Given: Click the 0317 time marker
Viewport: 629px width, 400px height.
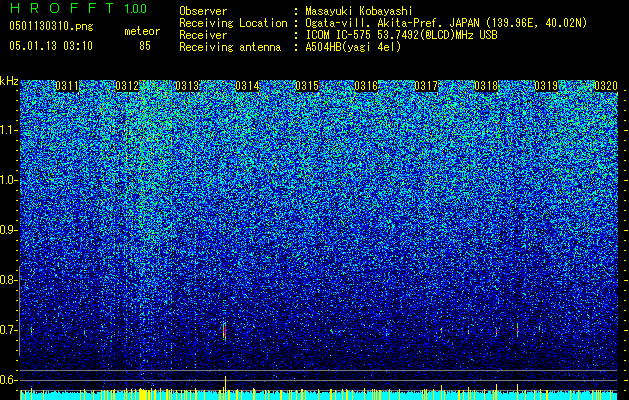Looking at the screenshot, I should (x=426, y=86).
